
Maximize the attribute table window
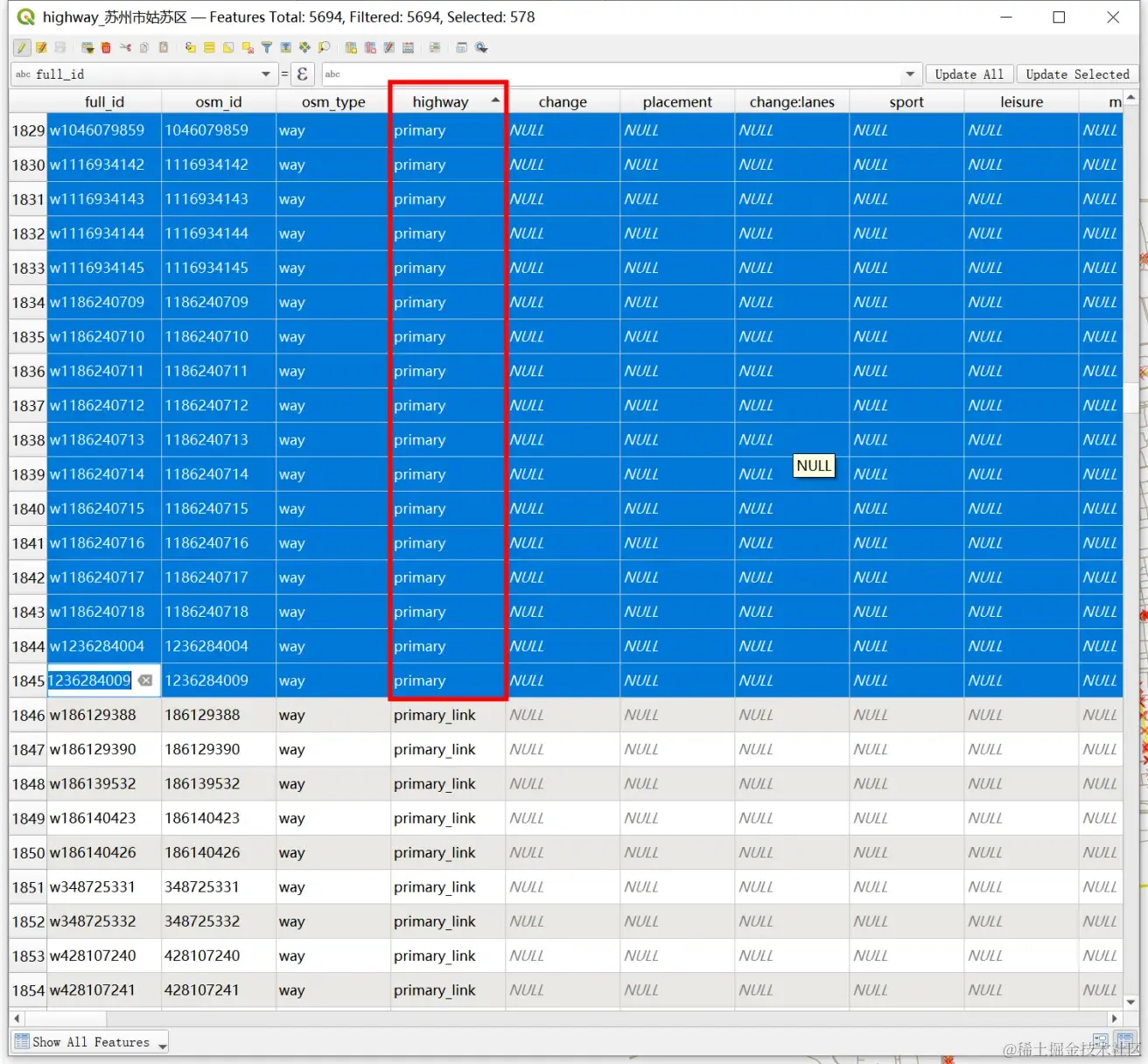(x=1059, y=17)
